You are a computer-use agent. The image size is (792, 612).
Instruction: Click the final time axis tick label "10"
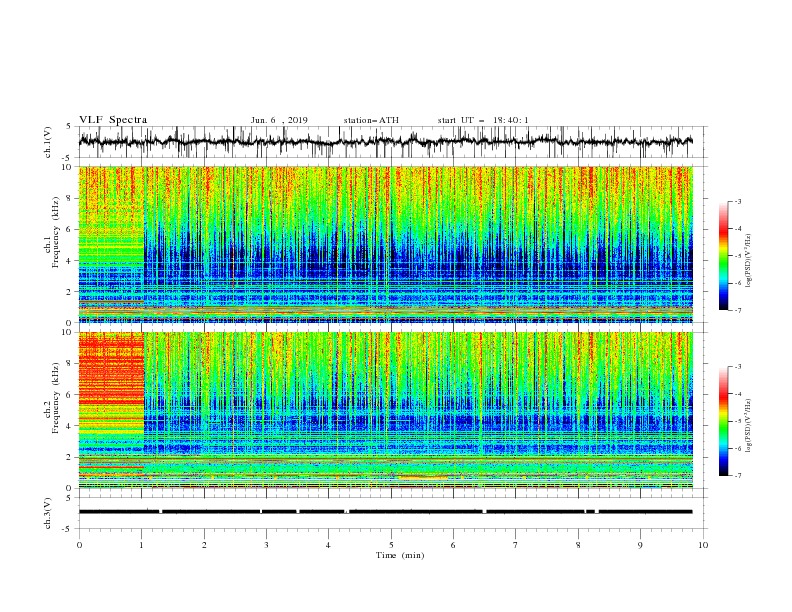pyautogui.click(x=703, y=545)
